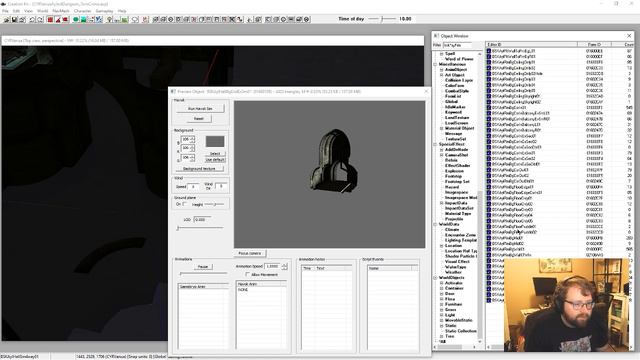
Task: Click the Run Havok Sim button
Action: click(x=200, y=109)
